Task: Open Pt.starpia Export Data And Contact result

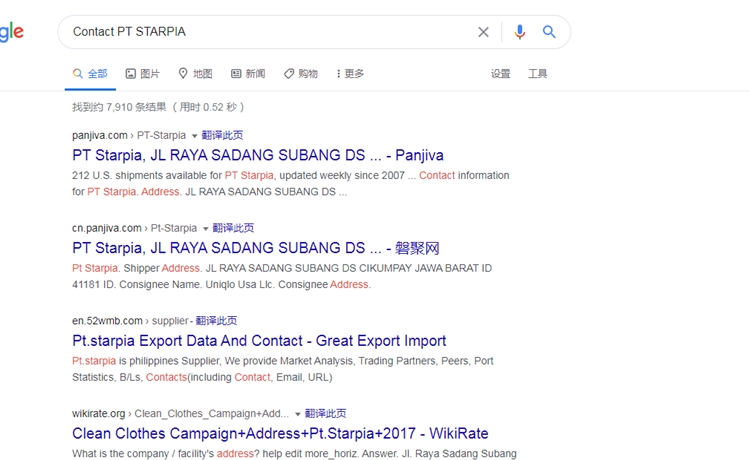Action: point(259,340)
